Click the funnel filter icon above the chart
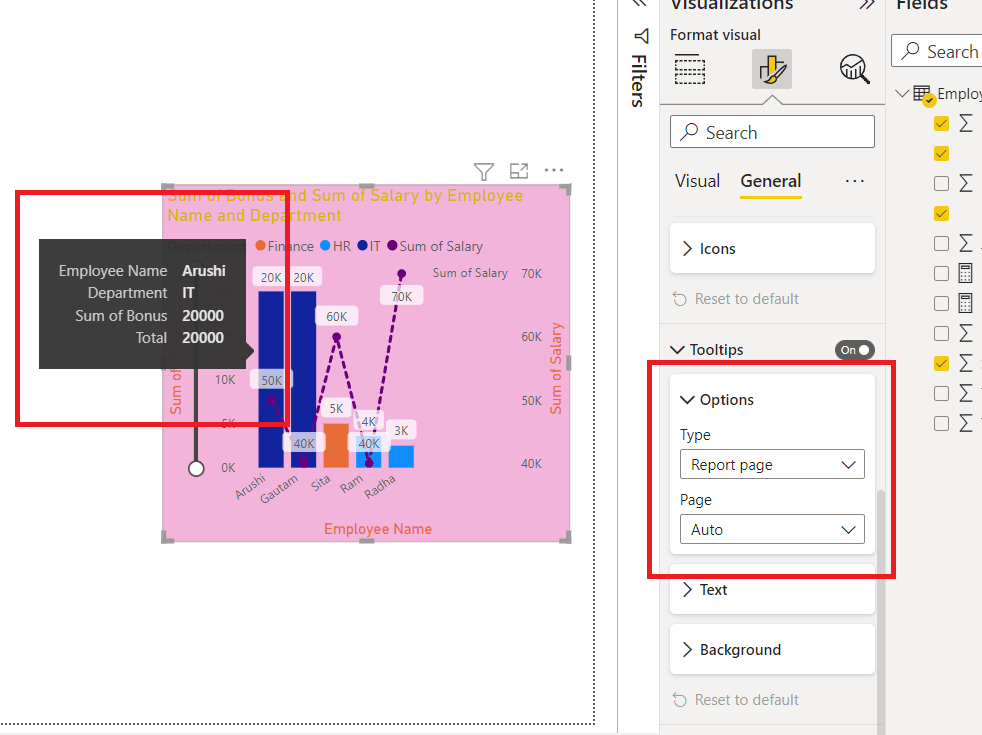The image size is (982, 735). 483,171
